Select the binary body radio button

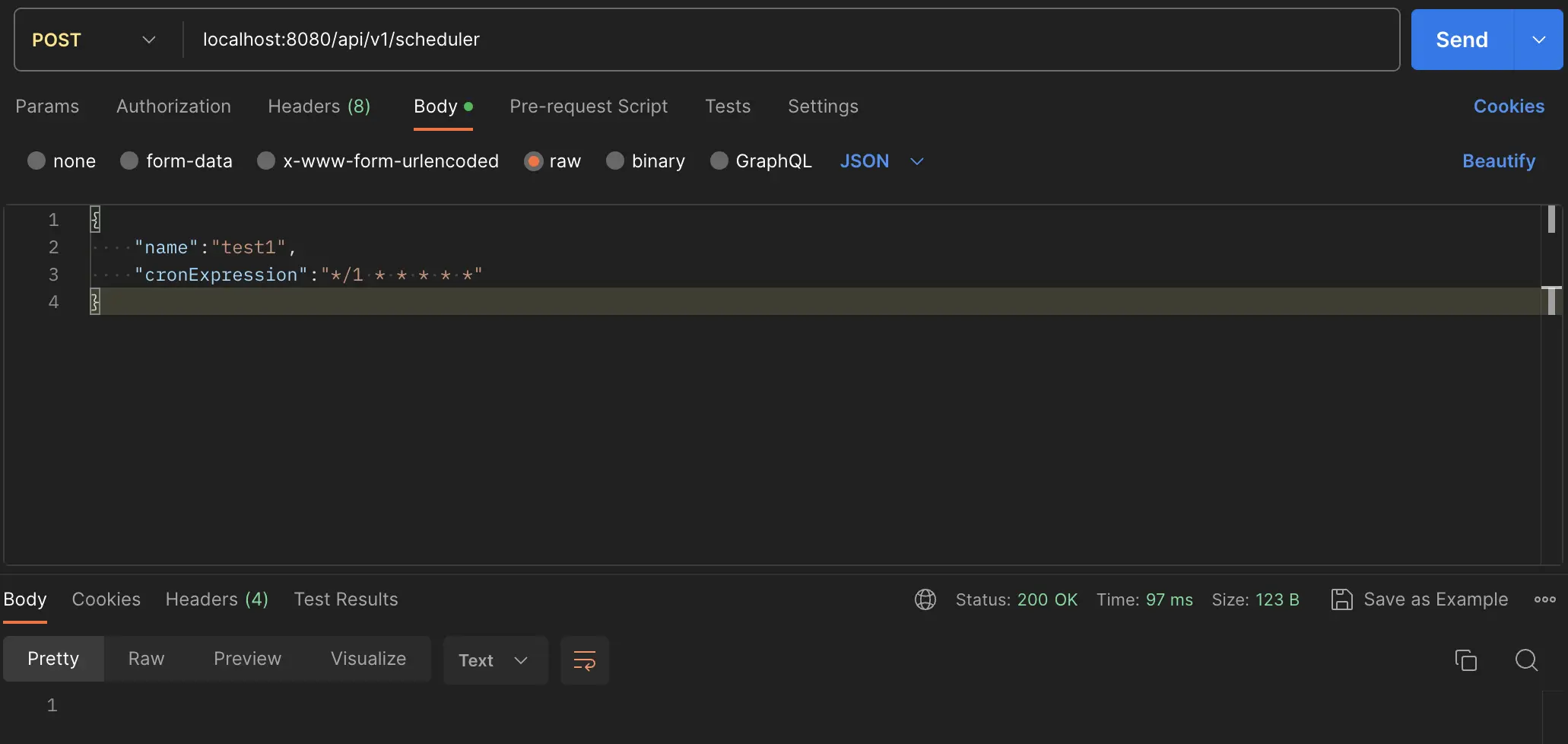(615, 161)
